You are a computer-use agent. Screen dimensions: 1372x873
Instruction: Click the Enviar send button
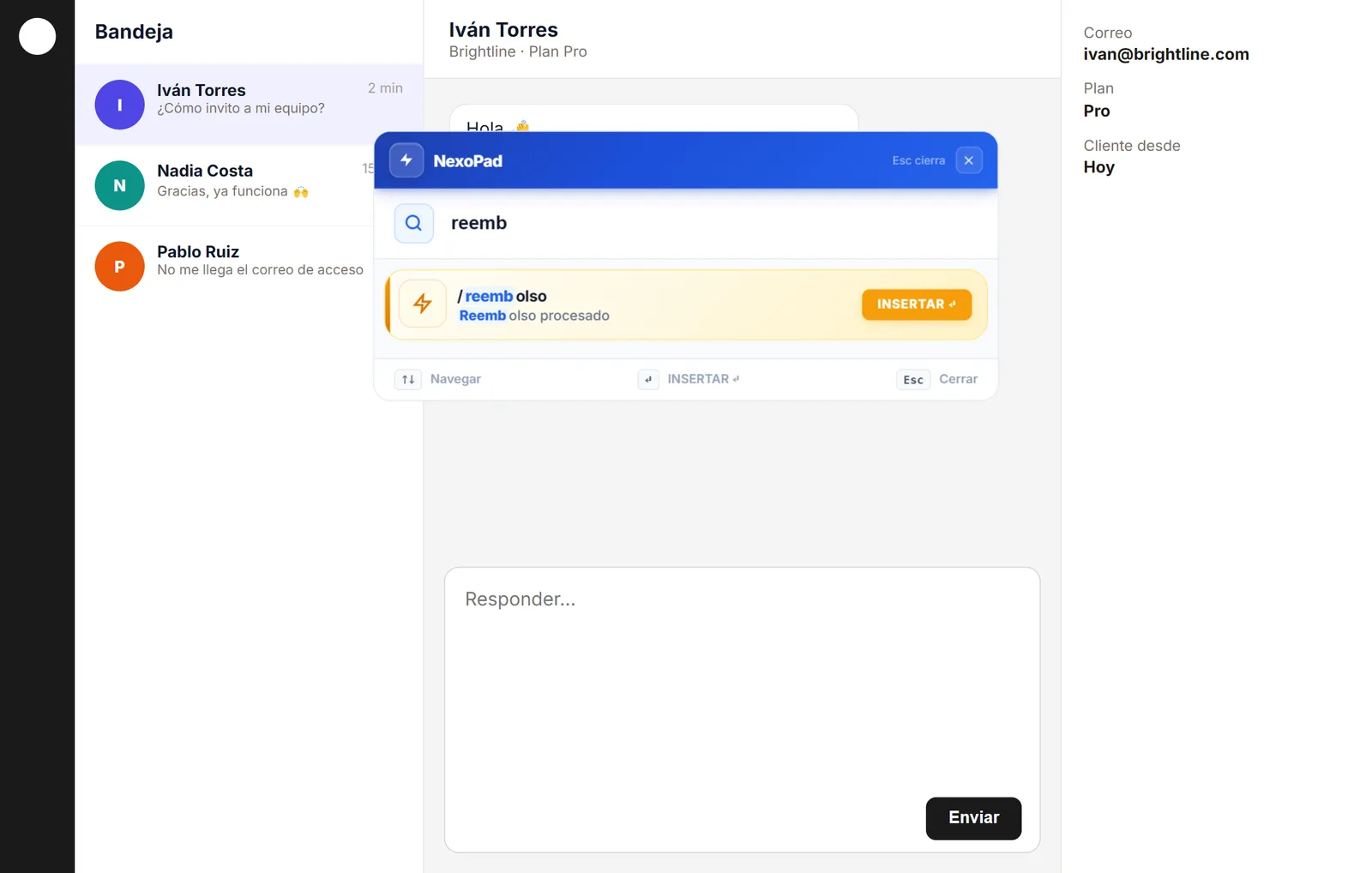click(x=973, y=818)
